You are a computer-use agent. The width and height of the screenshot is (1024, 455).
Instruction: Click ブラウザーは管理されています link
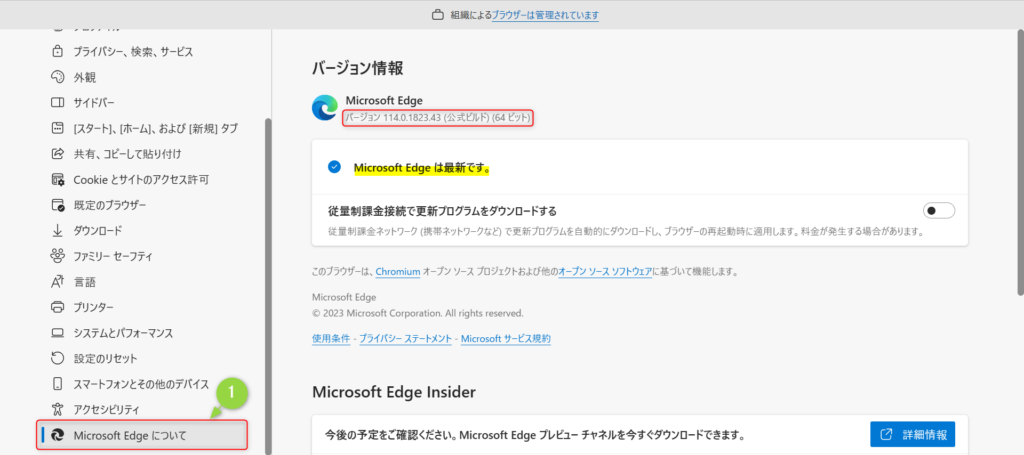pos(545,15)
